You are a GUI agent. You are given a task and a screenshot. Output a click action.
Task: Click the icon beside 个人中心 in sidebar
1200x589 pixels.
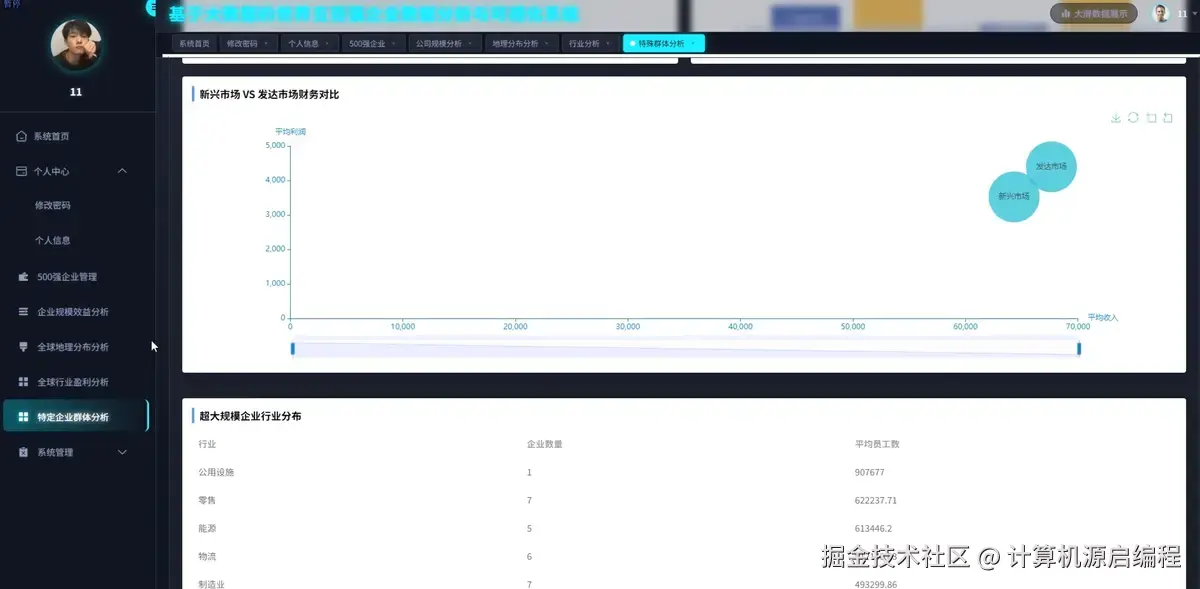coord(22,171)
